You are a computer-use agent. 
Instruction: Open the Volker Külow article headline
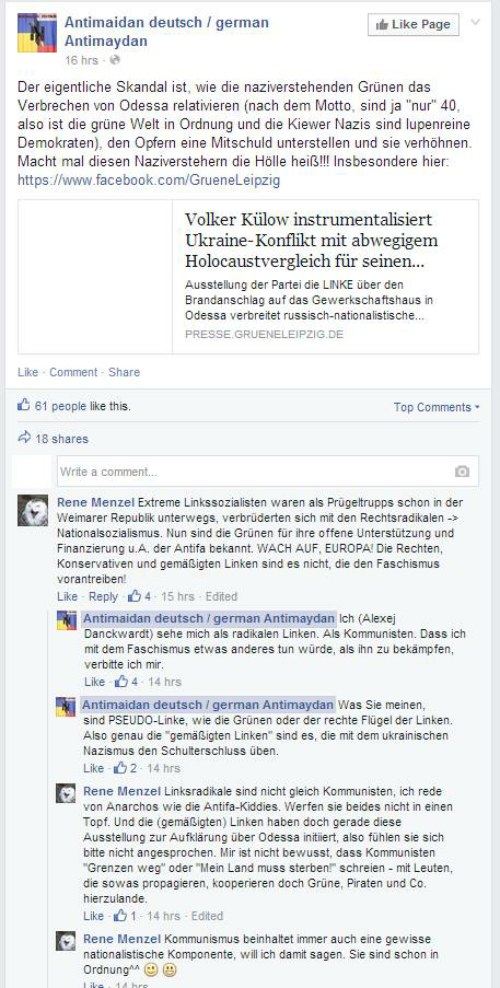[x=311, y=240]
